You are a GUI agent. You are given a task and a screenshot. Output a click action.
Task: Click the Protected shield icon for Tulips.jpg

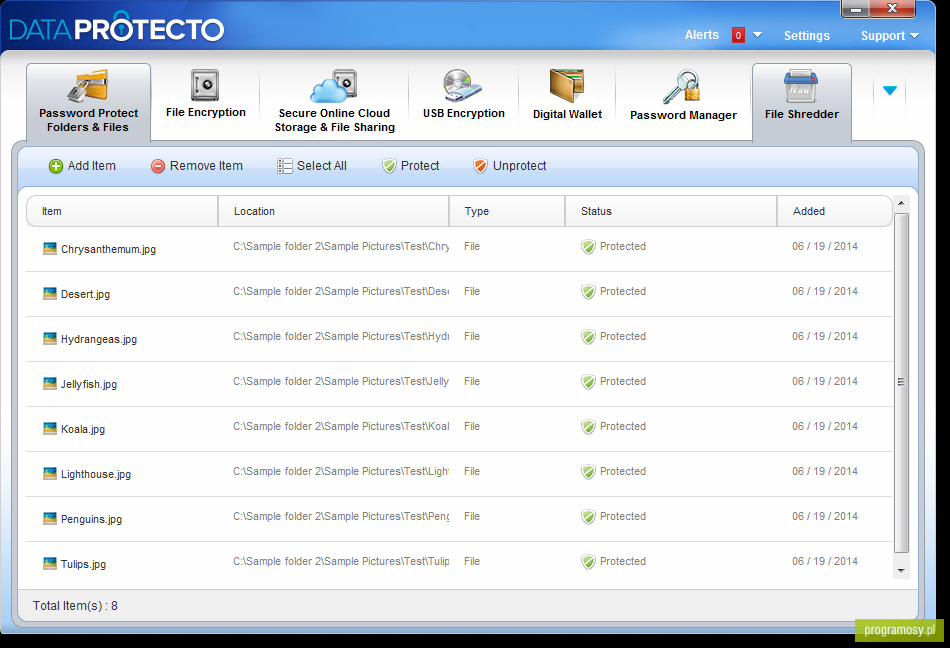pyautogui.click(x=588, y=562)
